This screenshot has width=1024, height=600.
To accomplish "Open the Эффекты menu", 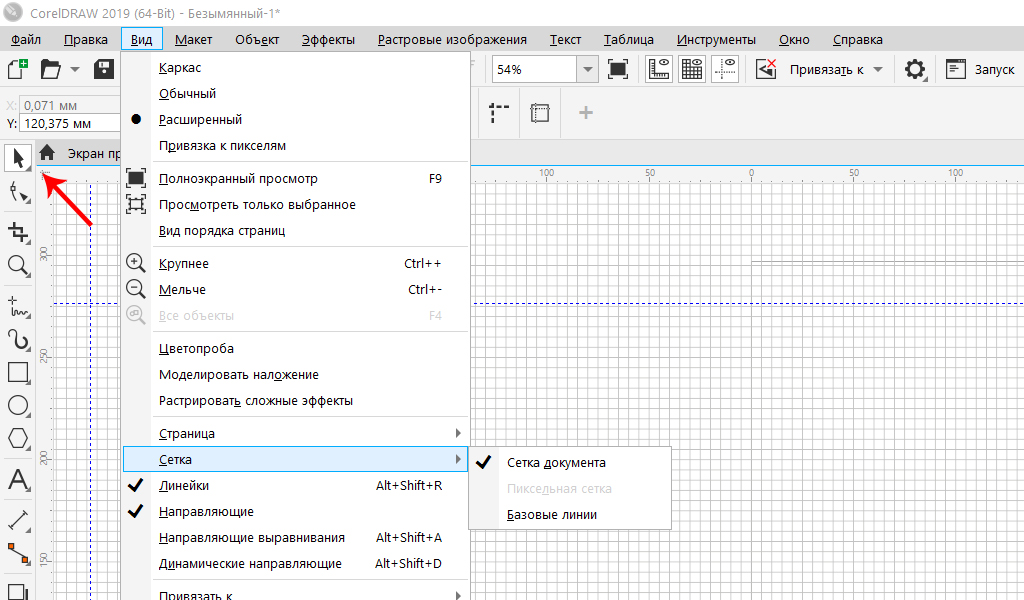I will coord(328,40).
